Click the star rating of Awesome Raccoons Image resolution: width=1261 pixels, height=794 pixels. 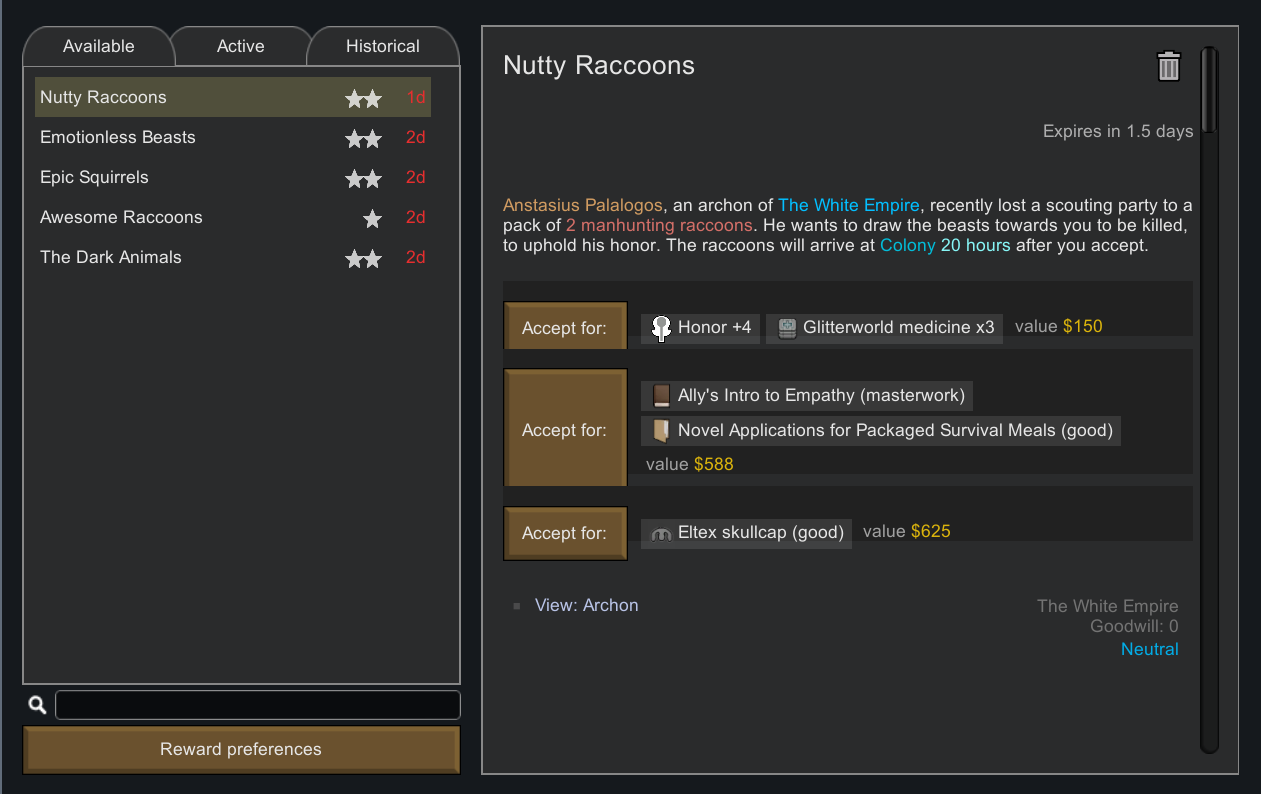372,218
